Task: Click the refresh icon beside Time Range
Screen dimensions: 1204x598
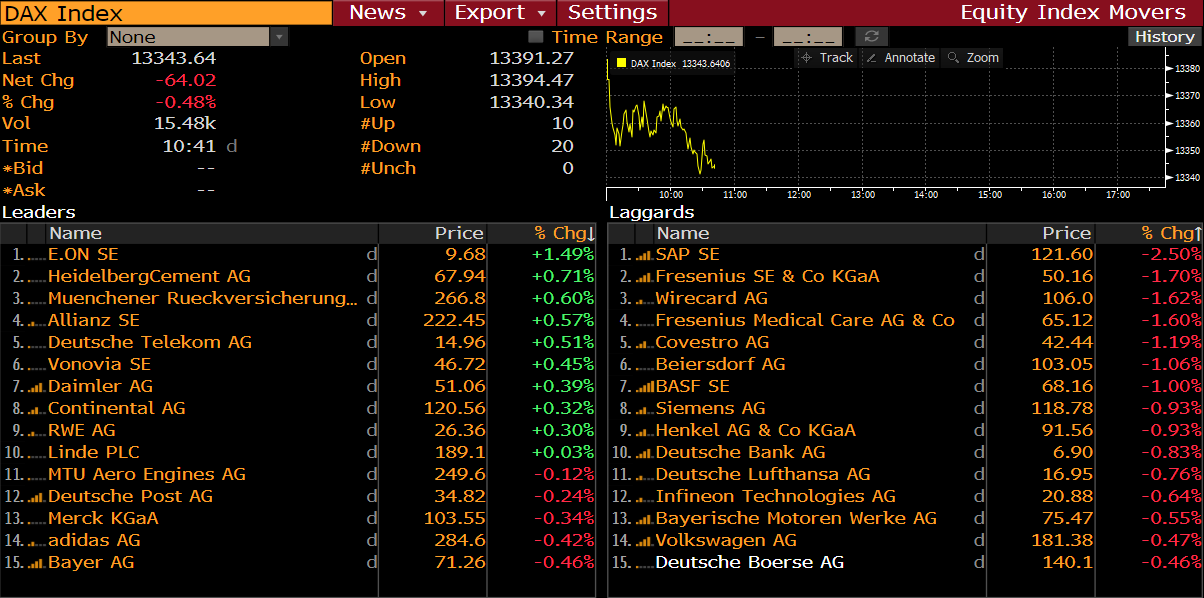Action: point(871,37)
